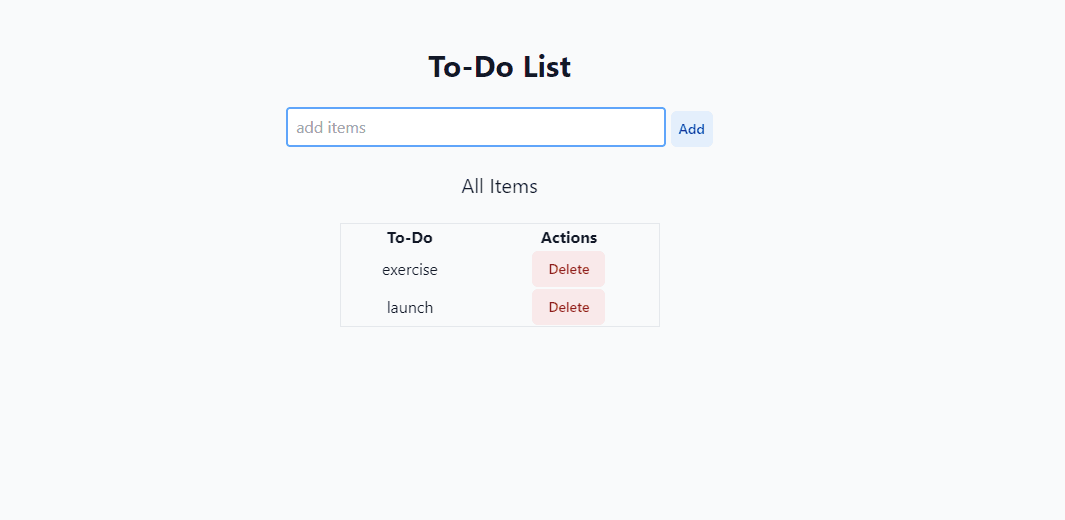Click the All Items heading
Screen dimensions: 1065x520
coord(499,186)
